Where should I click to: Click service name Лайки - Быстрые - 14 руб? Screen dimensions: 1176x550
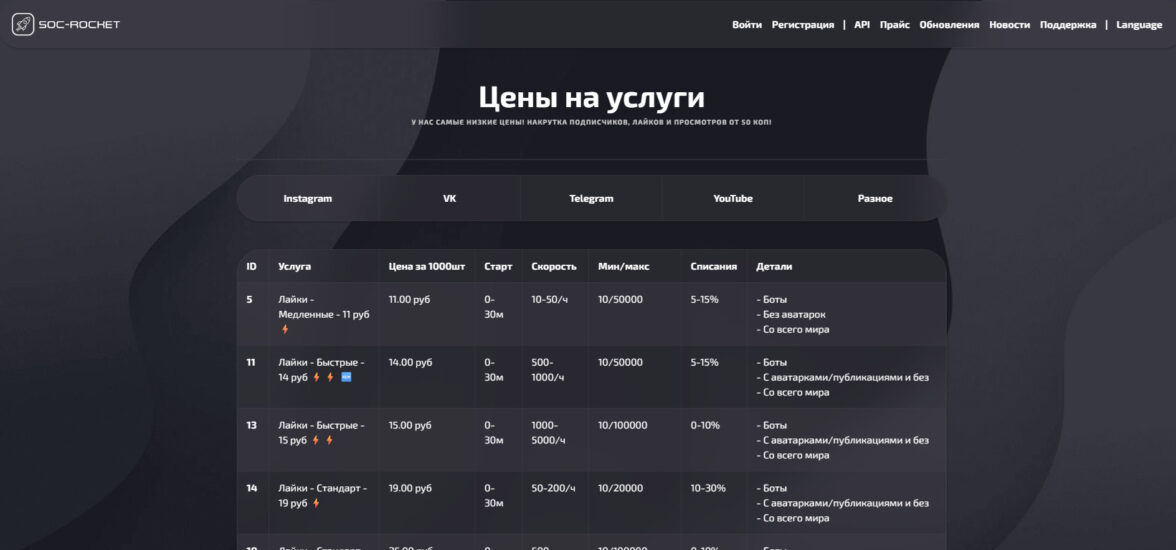coord(321,369)
